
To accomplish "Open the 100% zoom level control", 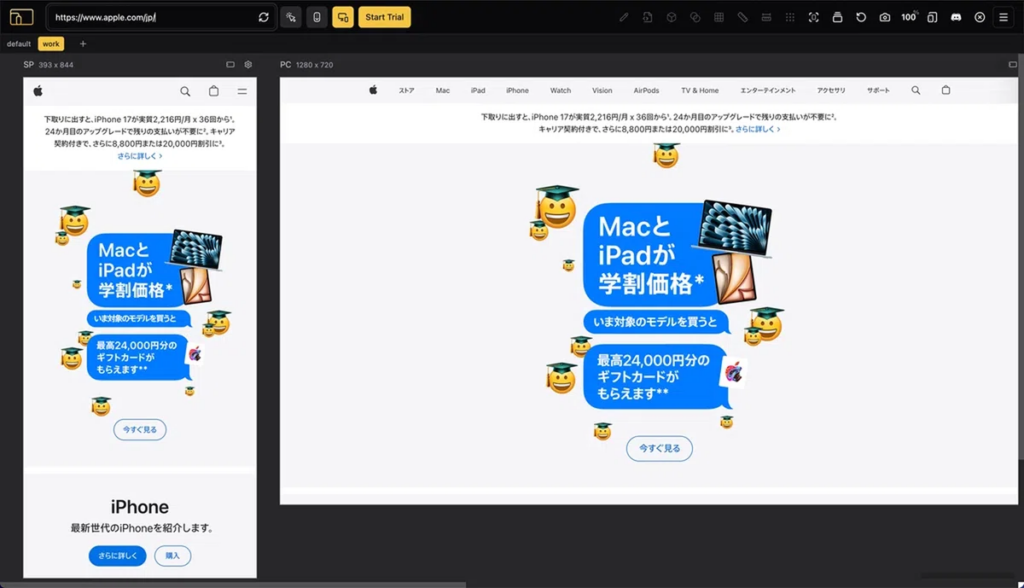I will (x=909, y=17).
